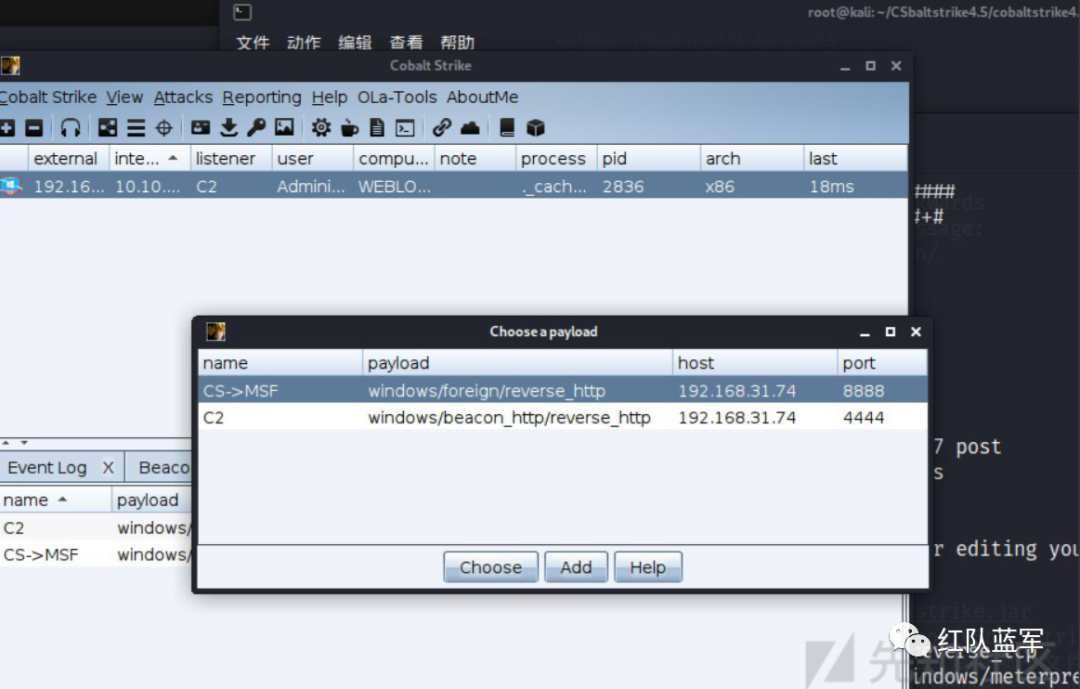Sort payload dialog by host header
The width and height of the screenshot is (1080, 689).
[x=755, y=363]
